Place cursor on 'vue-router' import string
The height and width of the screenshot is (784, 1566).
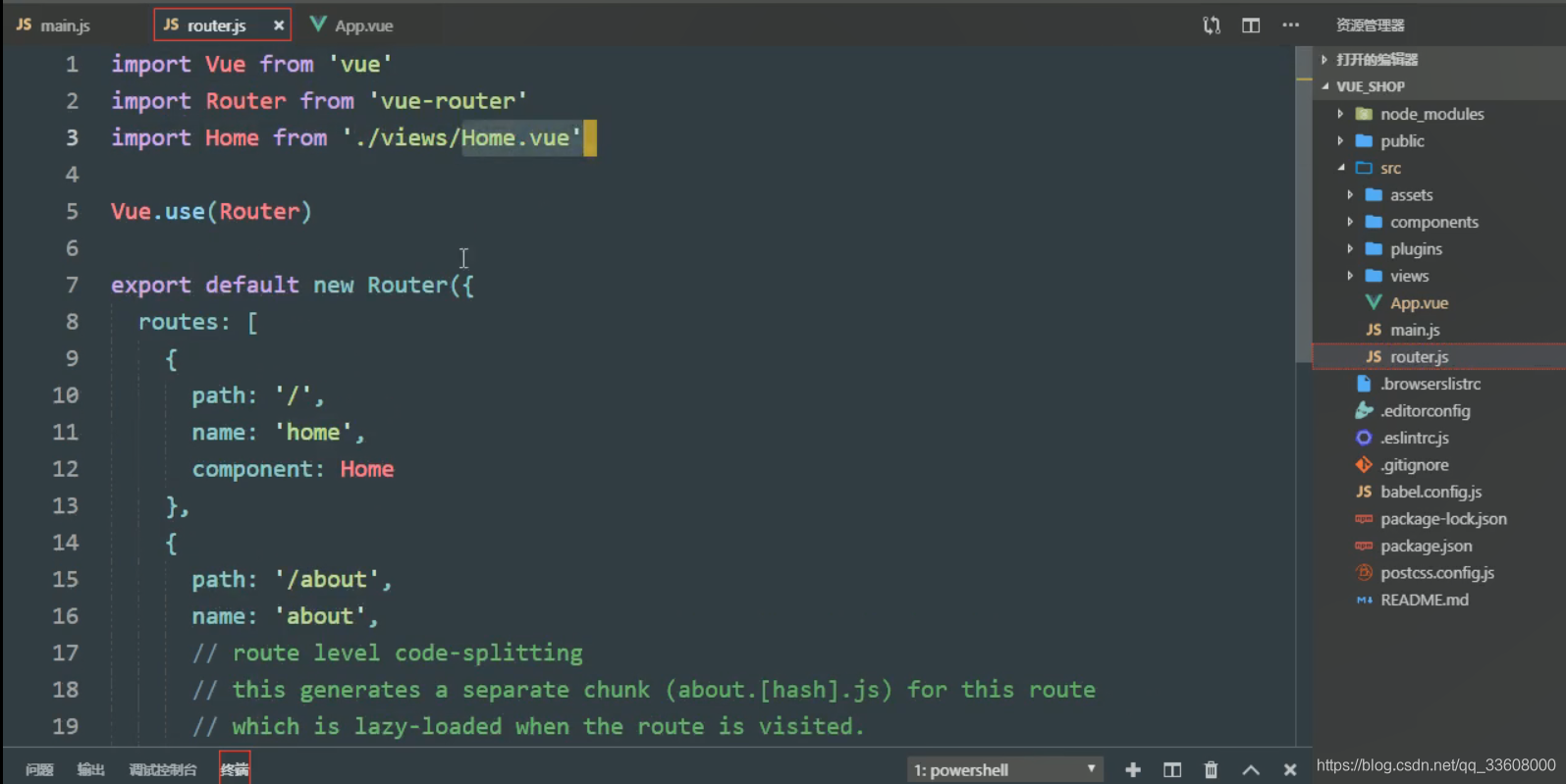point(448,101)
